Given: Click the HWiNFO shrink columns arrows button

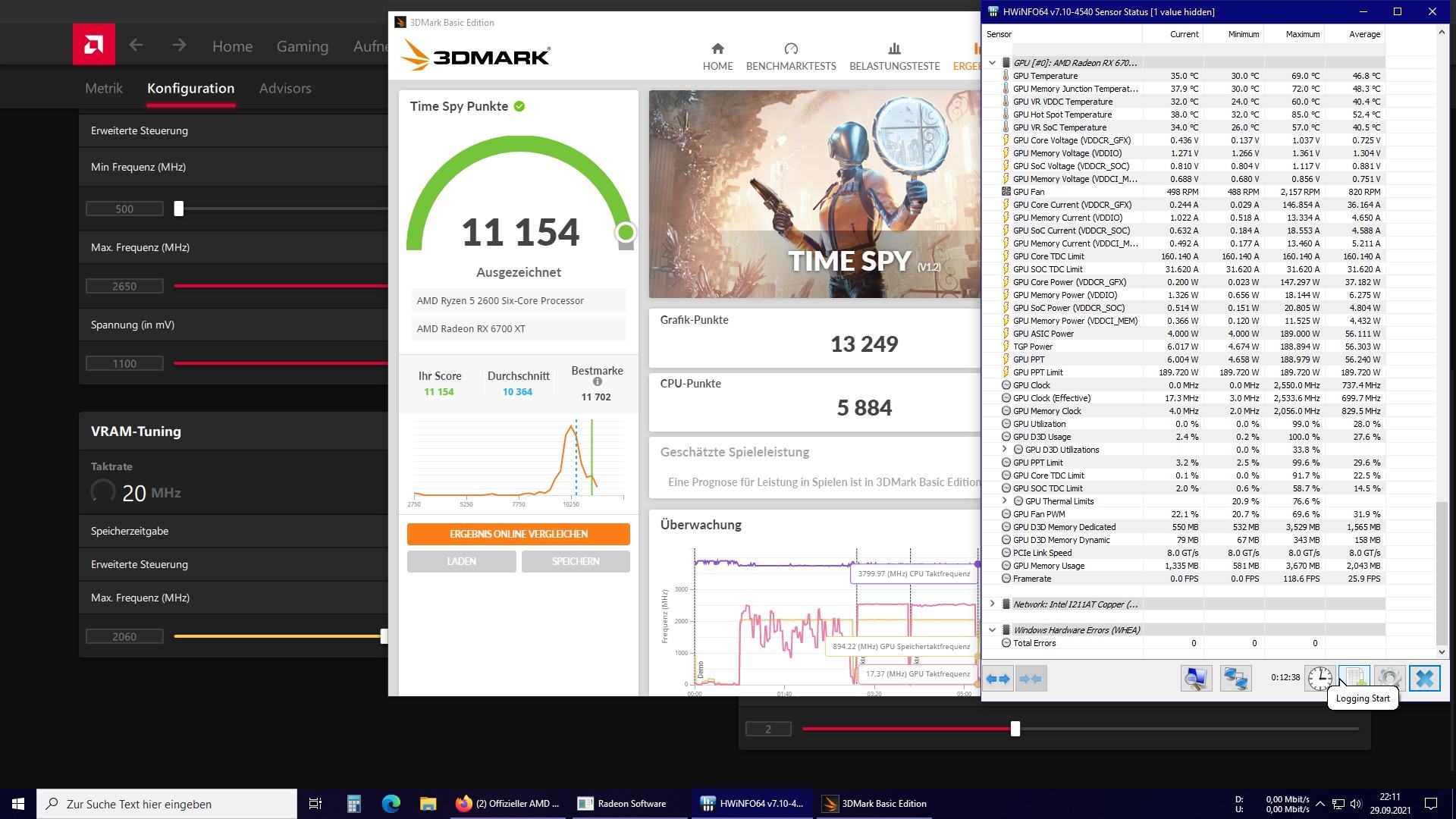Looking at the screenshot, I should (x=1031, y=679).
